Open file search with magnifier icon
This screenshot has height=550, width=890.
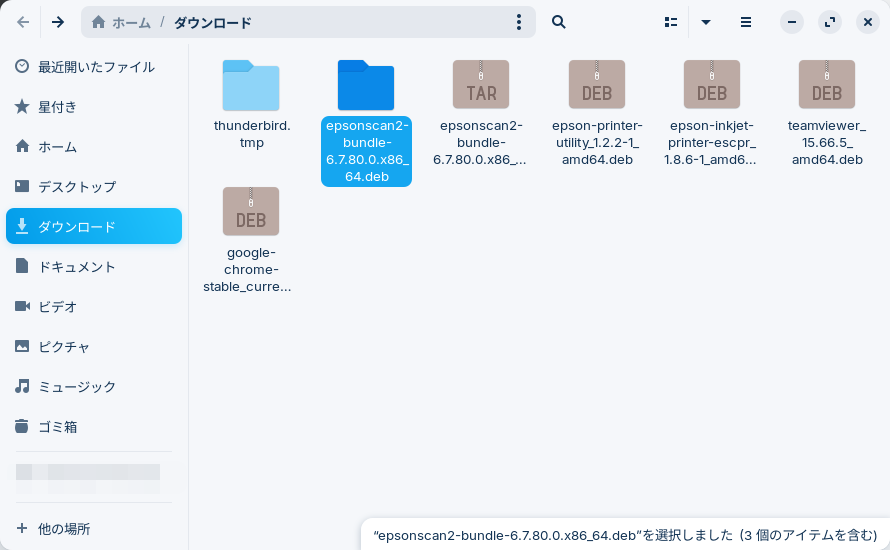(559, 22)
